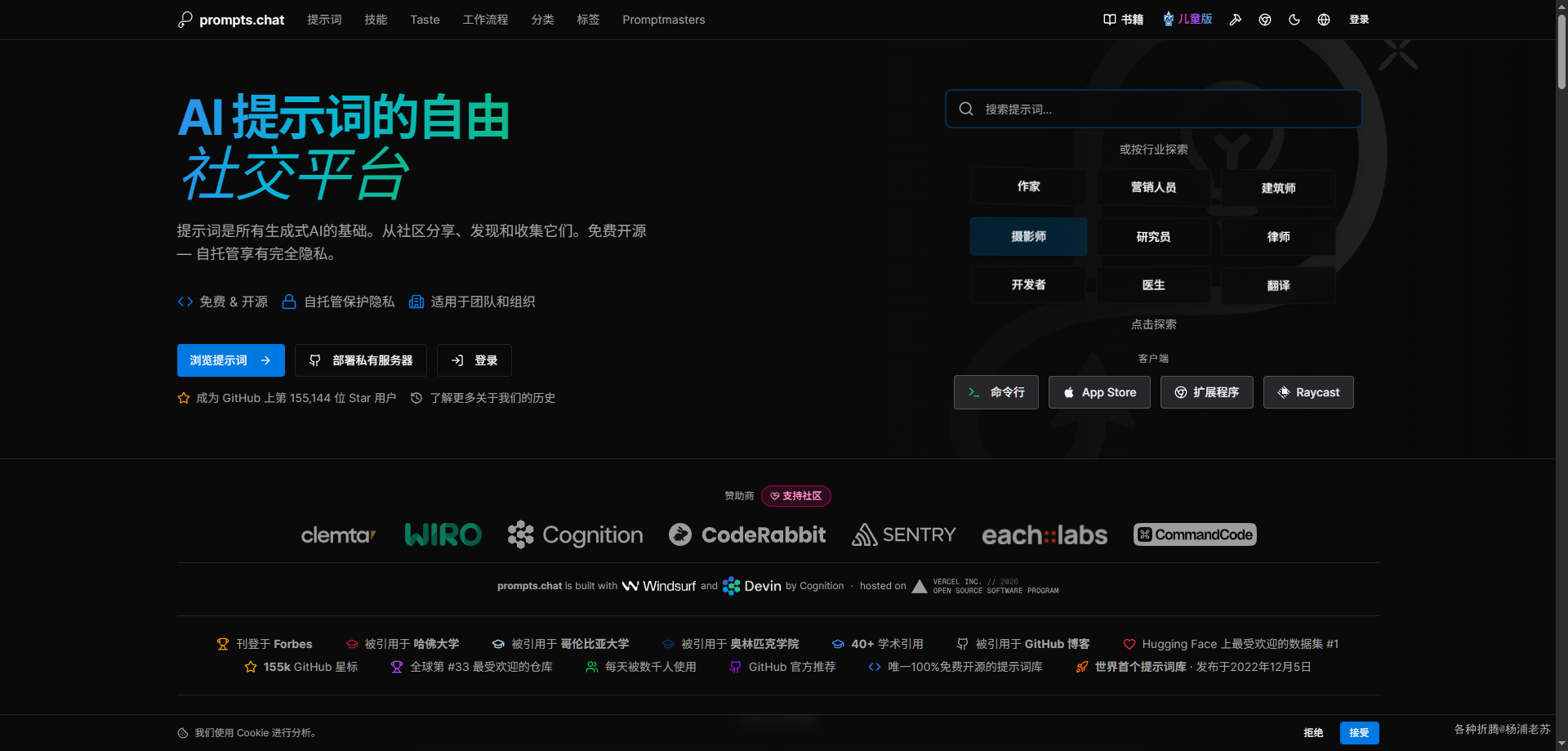Open 了解更多关于我们的历史 link
This screenshot has width=1568, height=751.
pos(483,398)
